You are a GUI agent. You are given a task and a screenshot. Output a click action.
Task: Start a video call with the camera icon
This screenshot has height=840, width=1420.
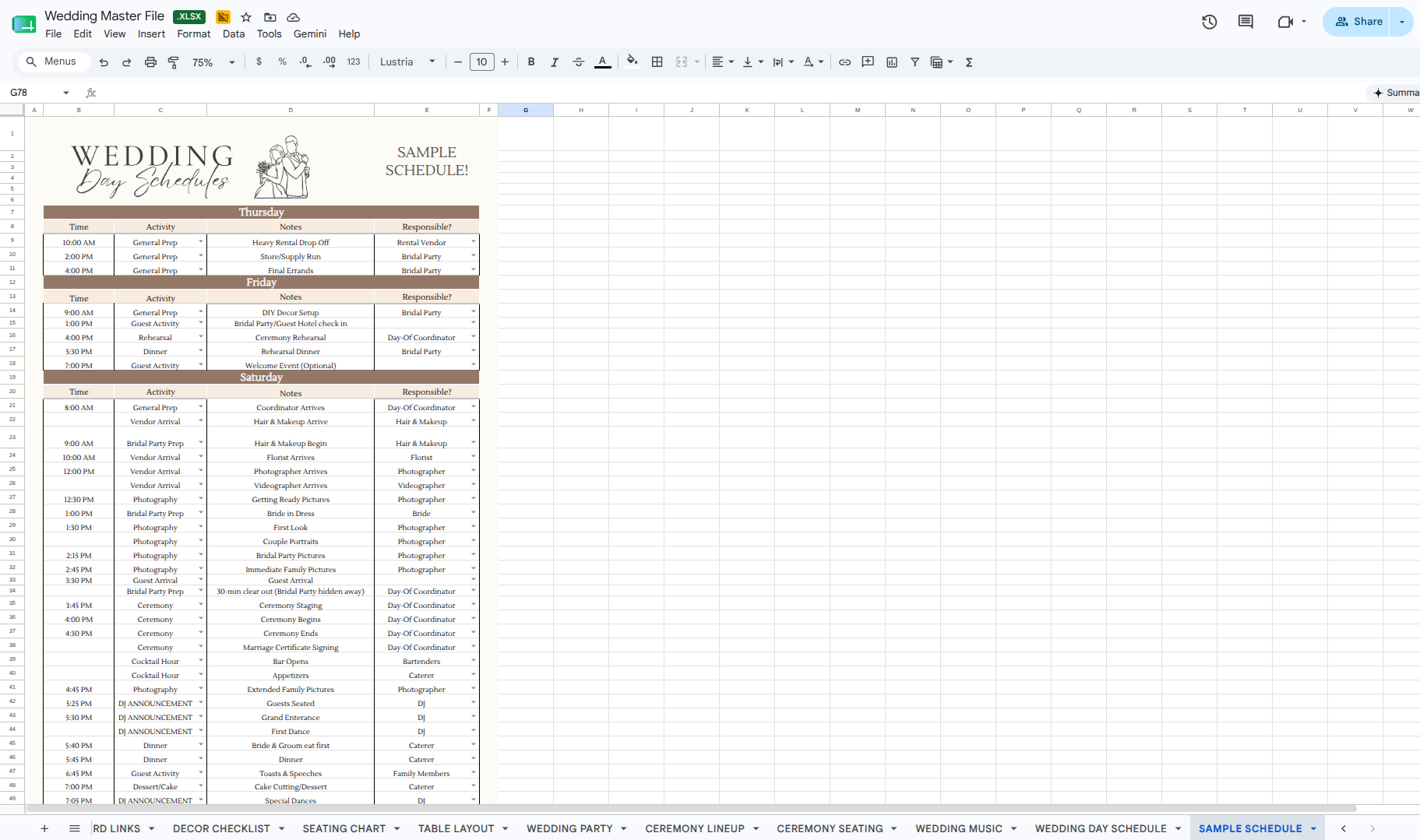[1285, 22]
